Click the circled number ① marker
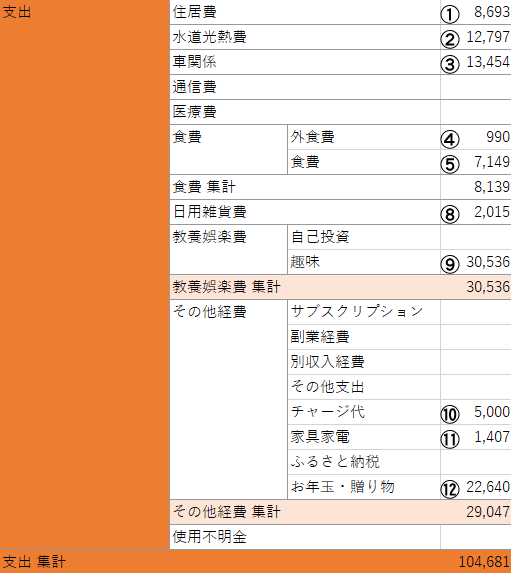Screen dimensions: 511x573 tap(450, 15)
